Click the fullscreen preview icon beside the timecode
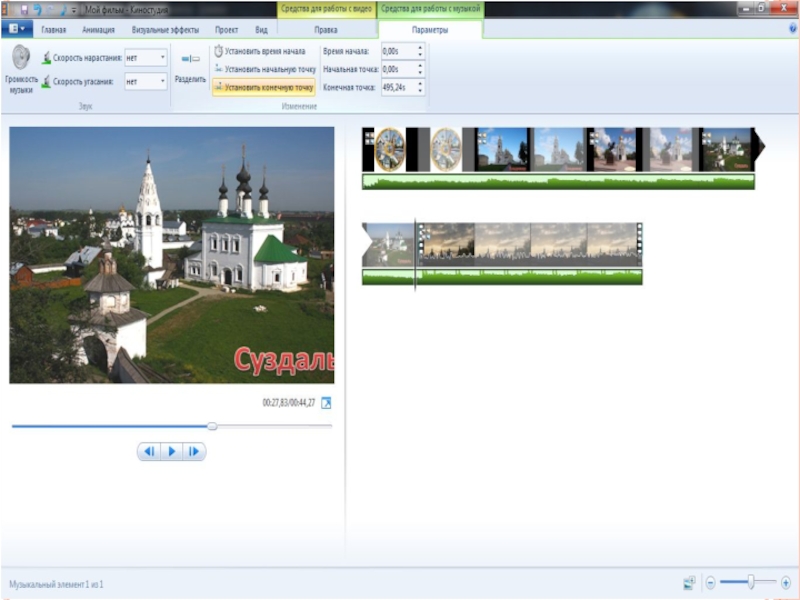Screen dimensions: 800x600 tap(325, 403)
